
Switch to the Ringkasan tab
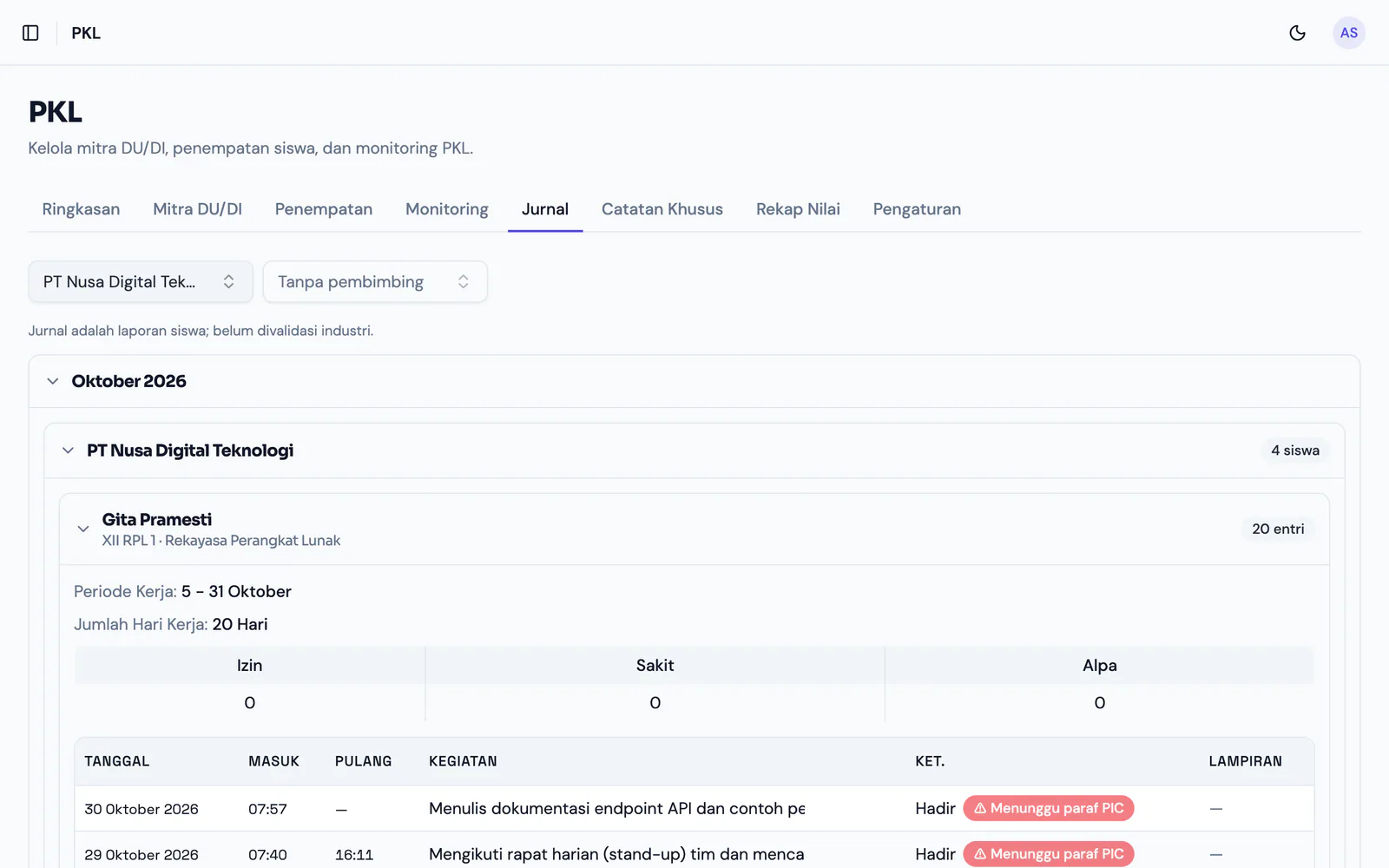pyautogui.click(x=81, y=209)
